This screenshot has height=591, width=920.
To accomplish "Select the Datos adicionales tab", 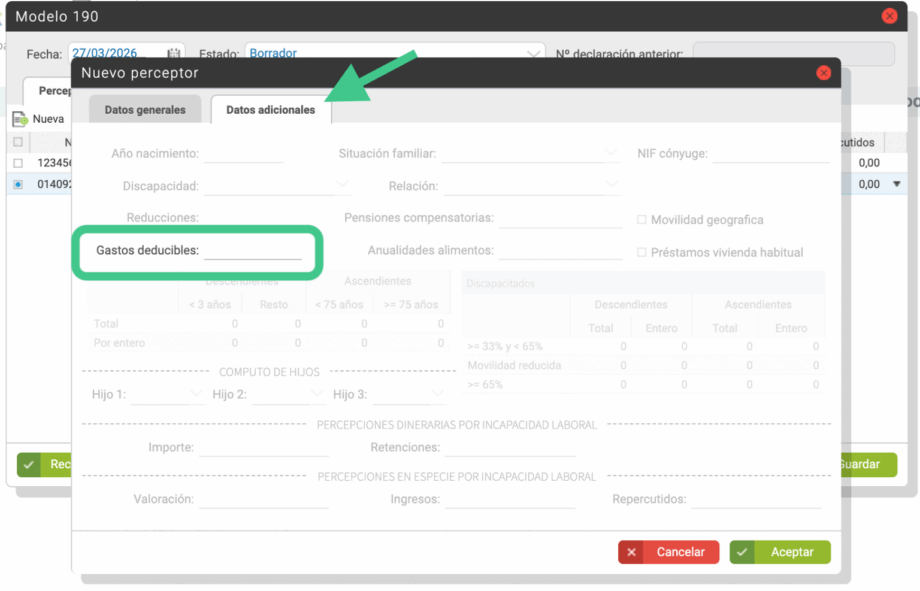I will click(x=270, y=110).
